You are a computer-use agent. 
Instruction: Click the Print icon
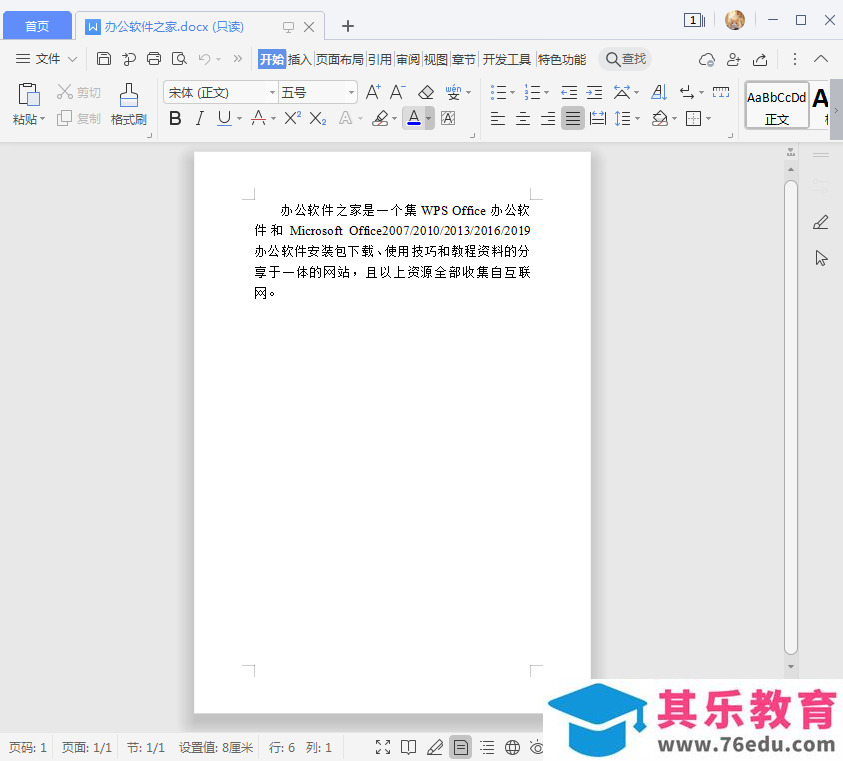point(154,59)
